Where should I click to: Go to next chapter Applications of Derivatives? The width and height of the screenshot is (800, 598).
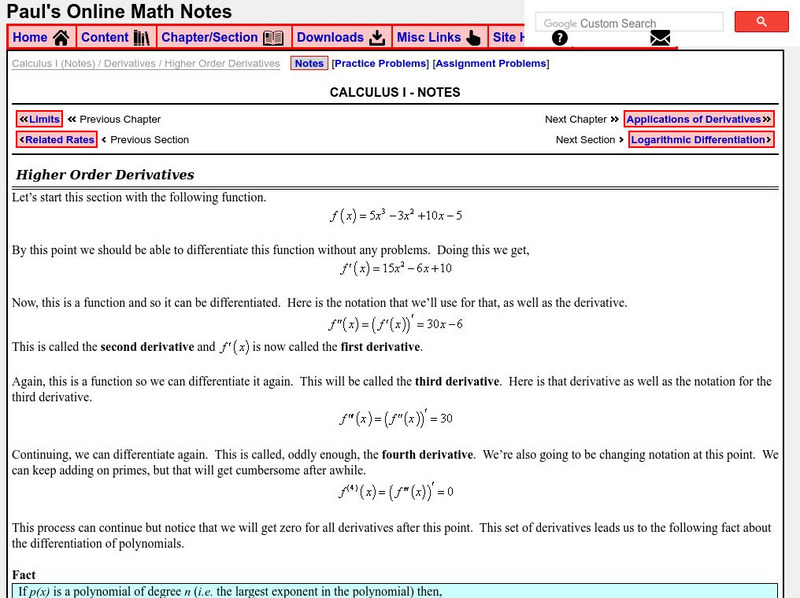[x=698, y=119]
